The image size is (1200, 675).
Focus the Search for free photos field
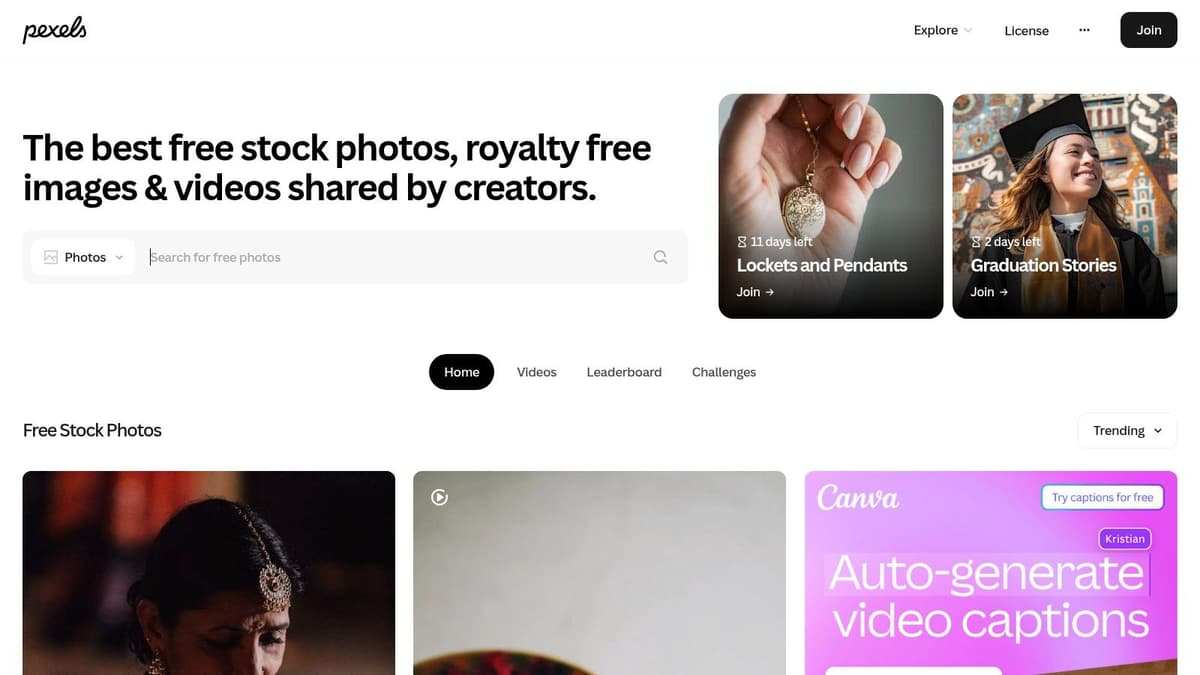coord(395,257)
